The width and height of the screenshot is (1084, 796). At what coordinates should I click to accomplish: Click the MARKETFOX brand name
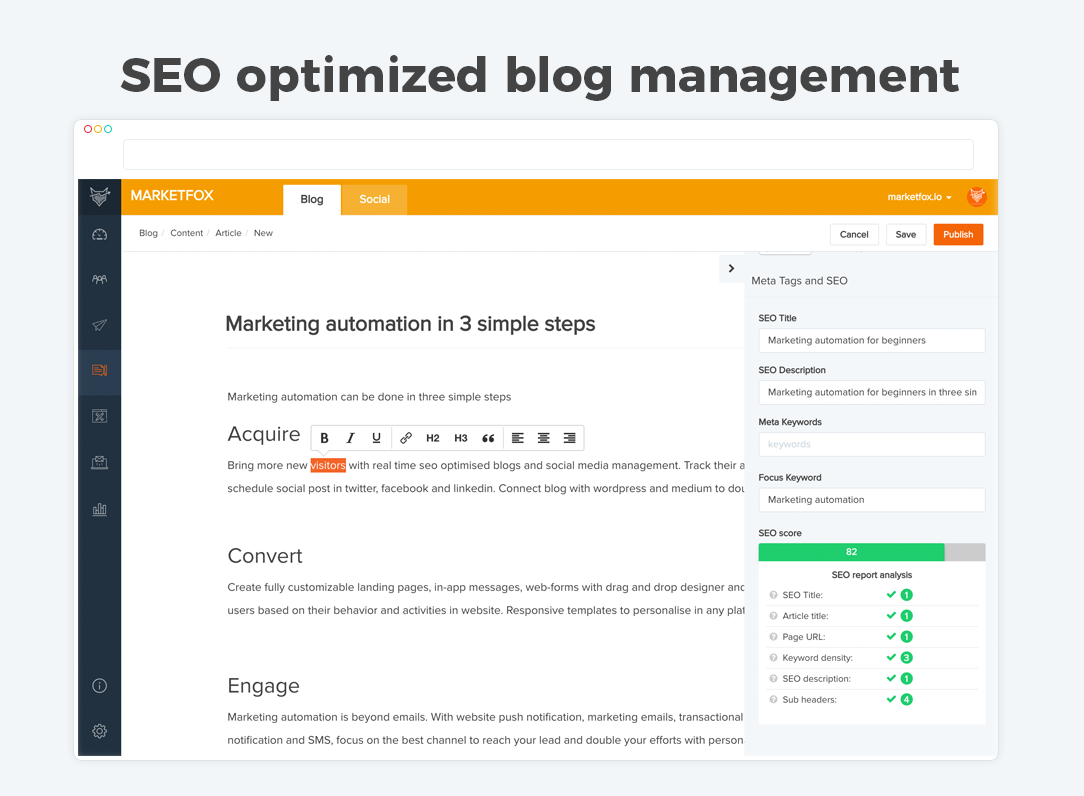coord(172,196)
